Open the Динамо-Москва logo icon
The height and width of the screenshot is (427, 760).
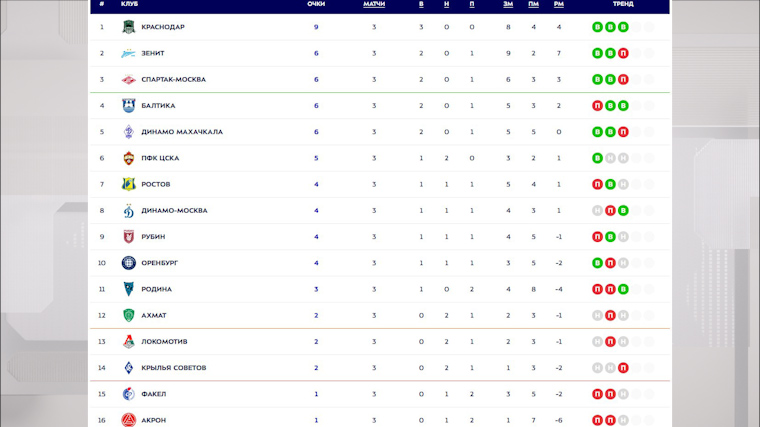(128, 210)
